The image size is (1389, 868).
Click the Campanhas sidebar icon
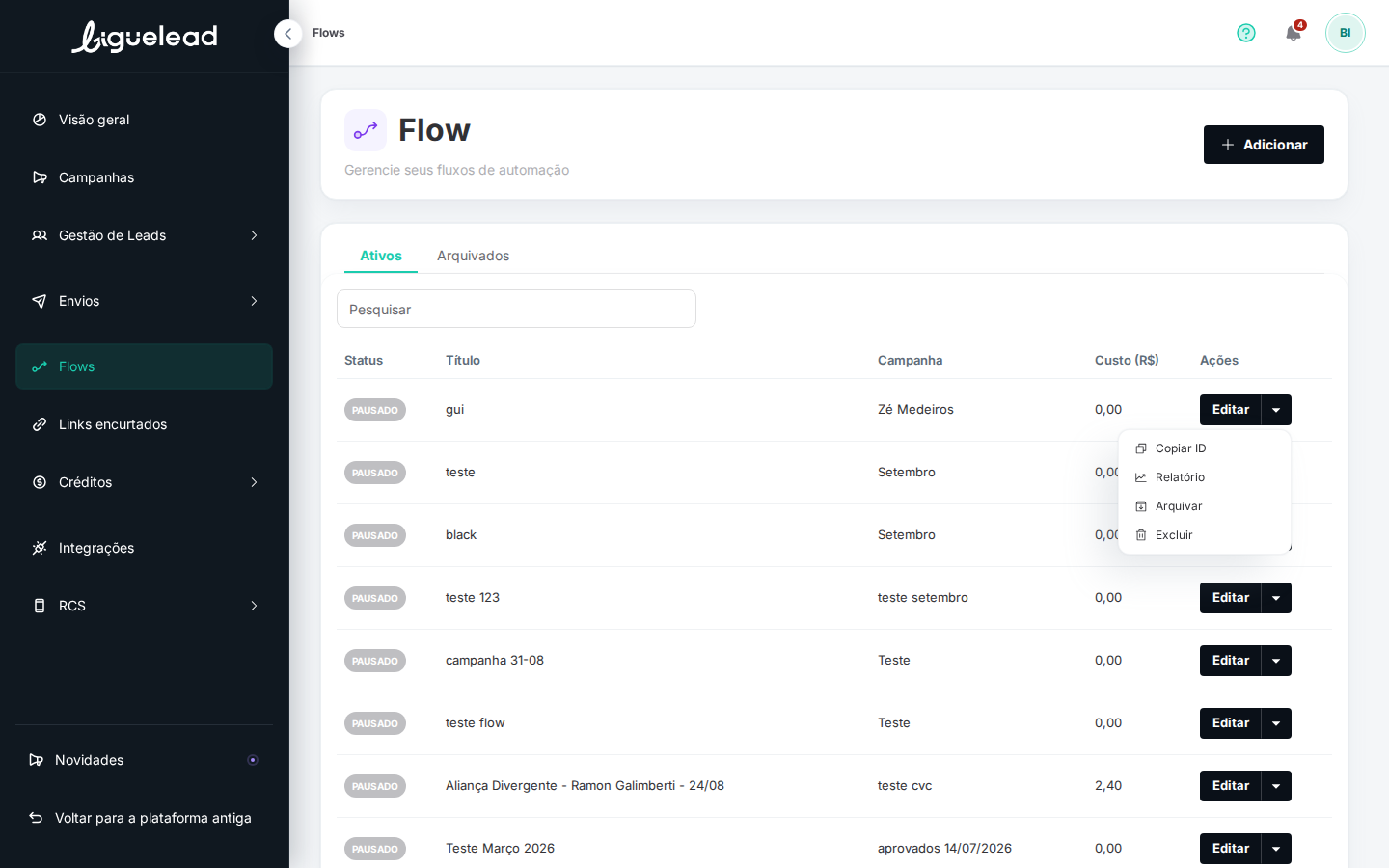[x=40, y=177]
